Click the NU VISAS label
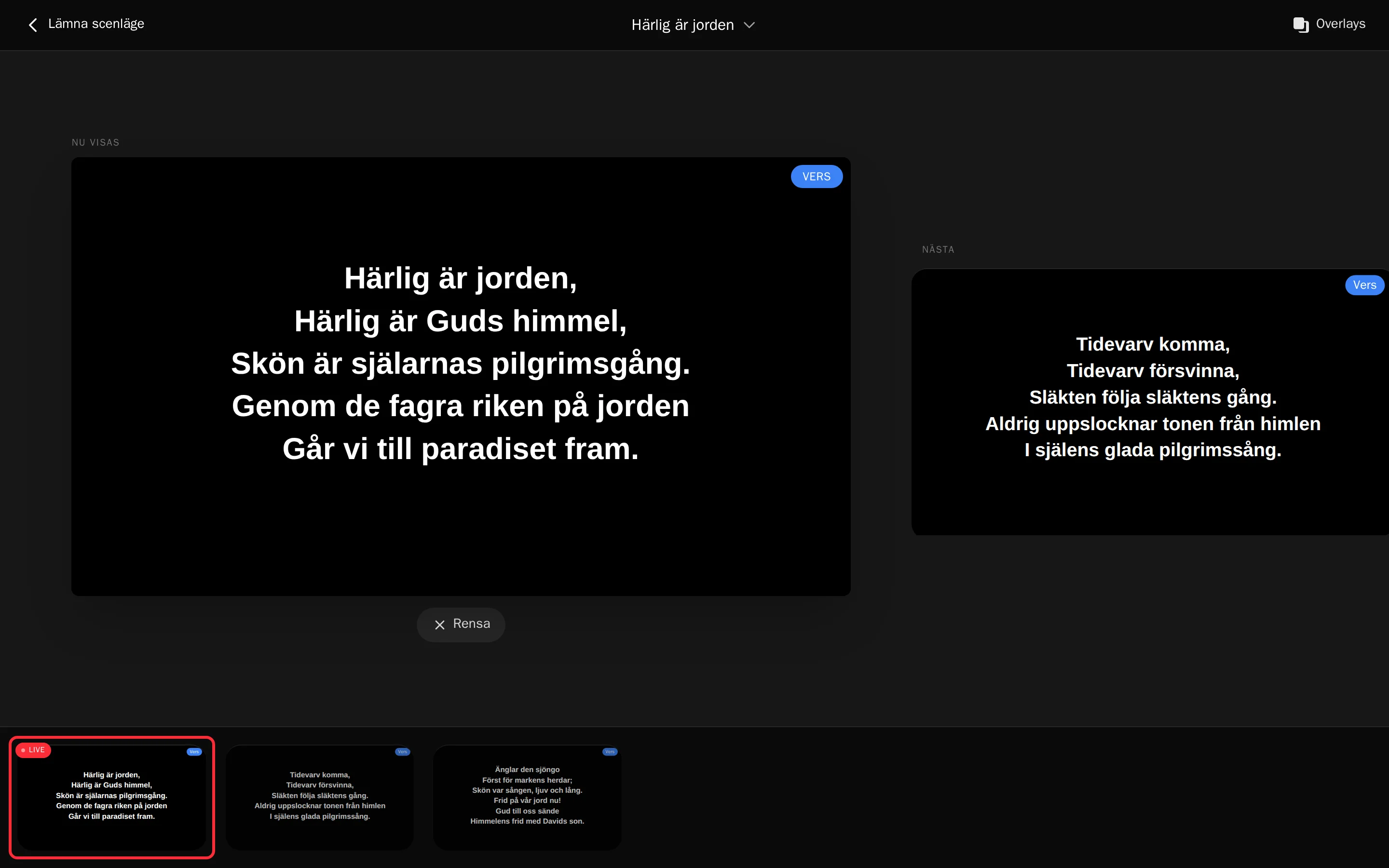 click(x=95, y=142)
